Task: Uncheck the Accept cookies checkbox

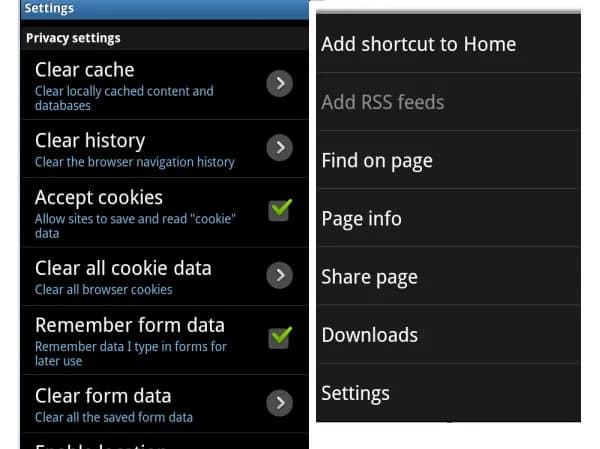Action: pyautogui.click(x=280, y=210)
